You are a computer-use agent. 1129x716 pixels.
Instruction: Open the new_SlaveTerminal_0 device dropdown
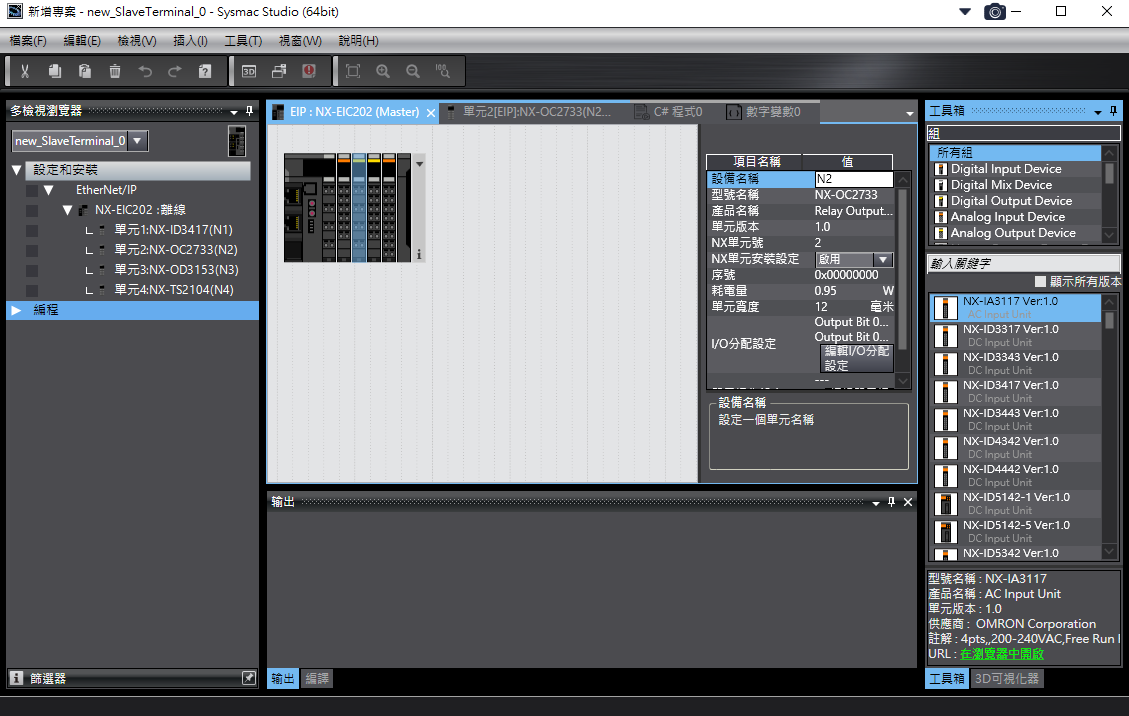(x=138, y=140)
